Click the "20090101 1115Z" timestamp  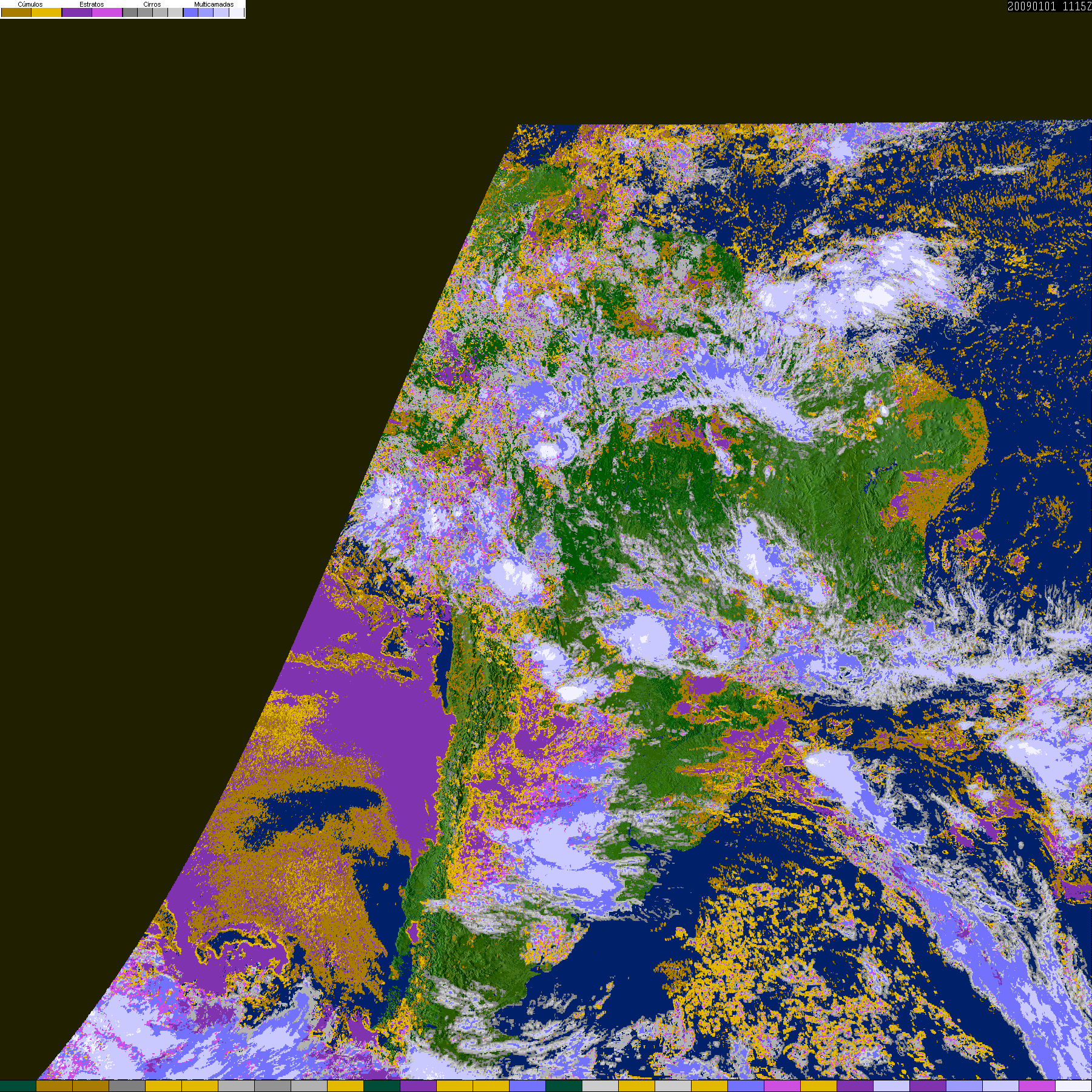point(1050,7)
